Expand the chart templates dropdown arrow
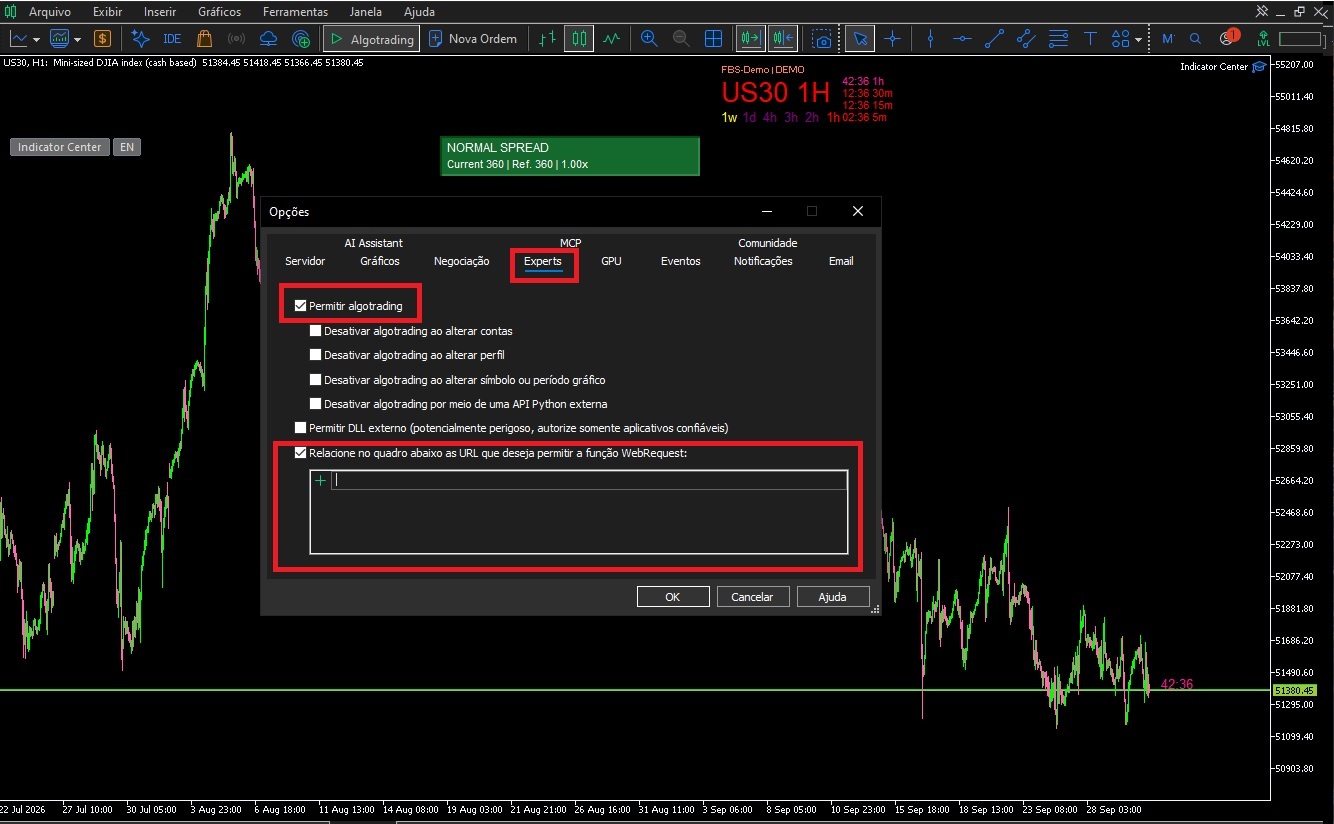 pyautogui.click(x=78, y=39)
